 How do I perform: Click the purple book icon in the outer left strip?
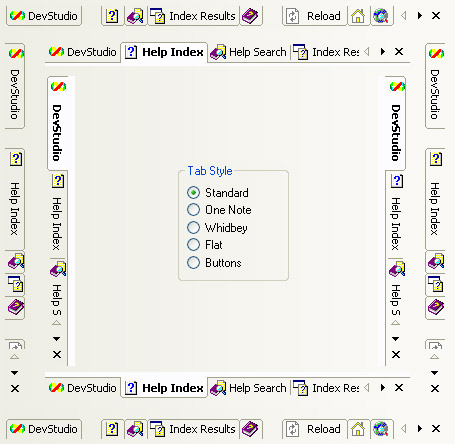pos(15,307)
